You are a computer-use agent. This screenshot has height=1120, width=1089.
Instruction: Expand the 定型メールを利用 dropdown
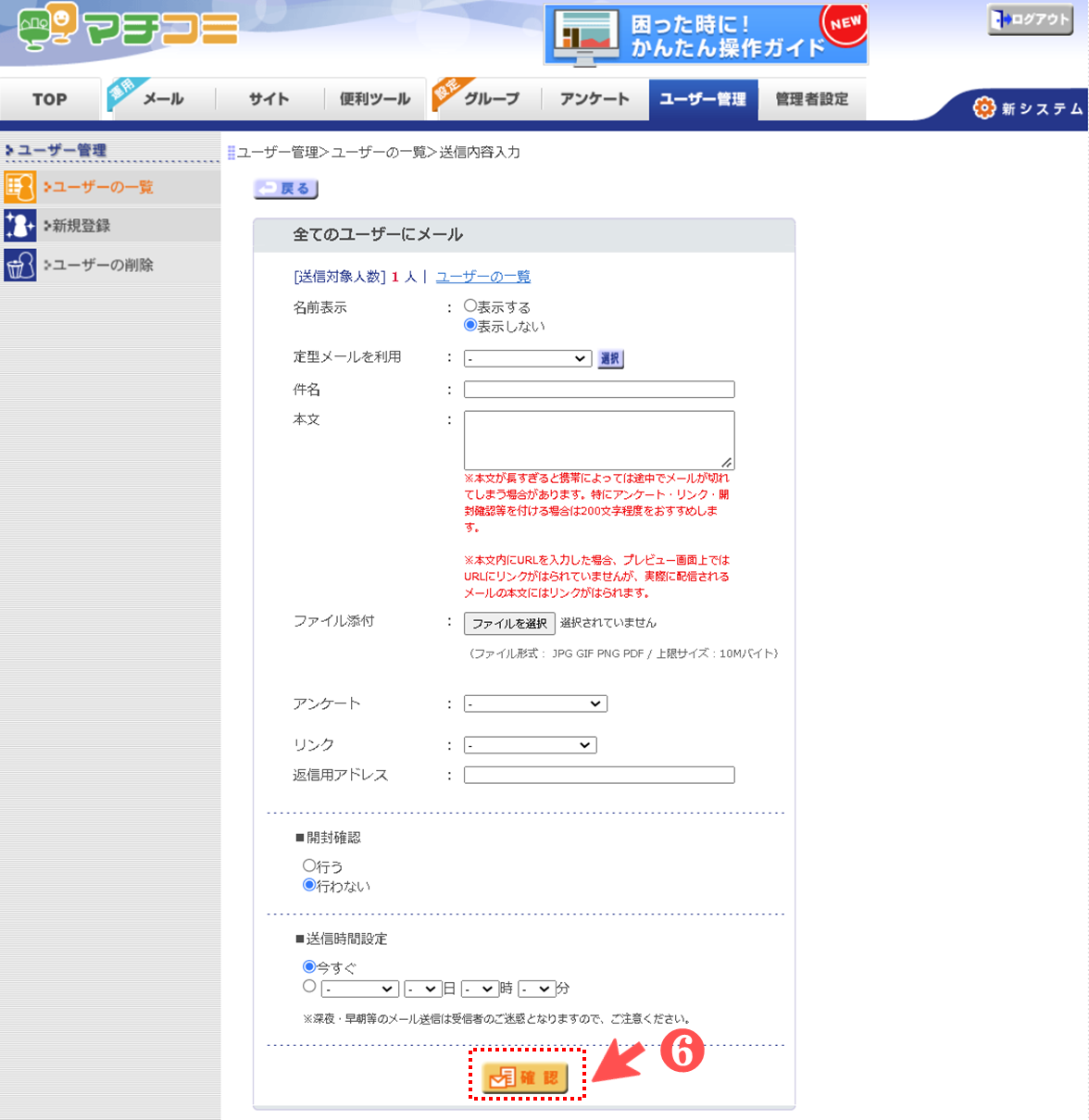528,358
